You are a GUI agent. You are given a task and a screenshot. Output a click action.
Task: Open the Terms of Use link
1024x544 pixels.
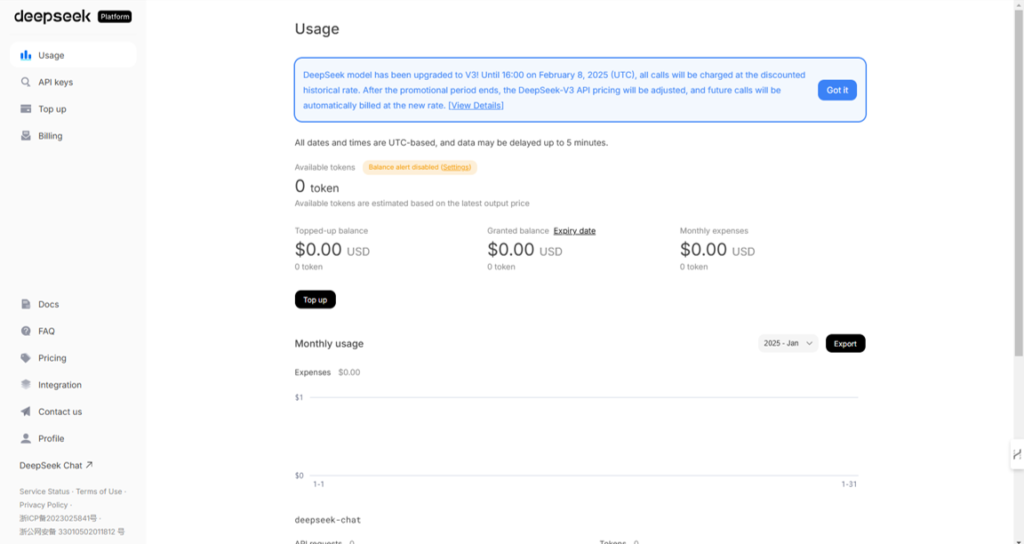pos(99,491)
